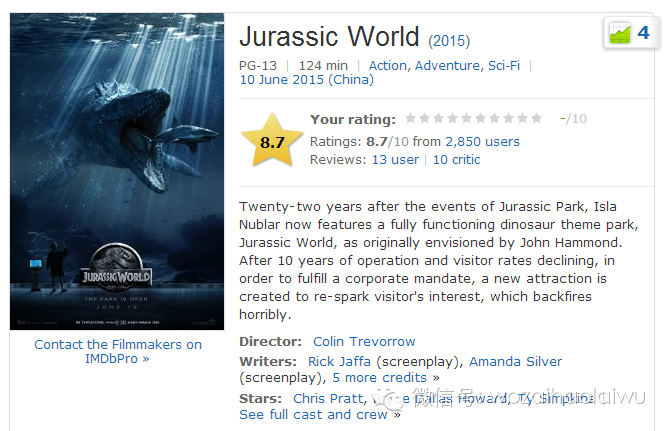Screen dimensions: 668x431
Task: Rate the movie ten stars
Action: tap(537, 119)
